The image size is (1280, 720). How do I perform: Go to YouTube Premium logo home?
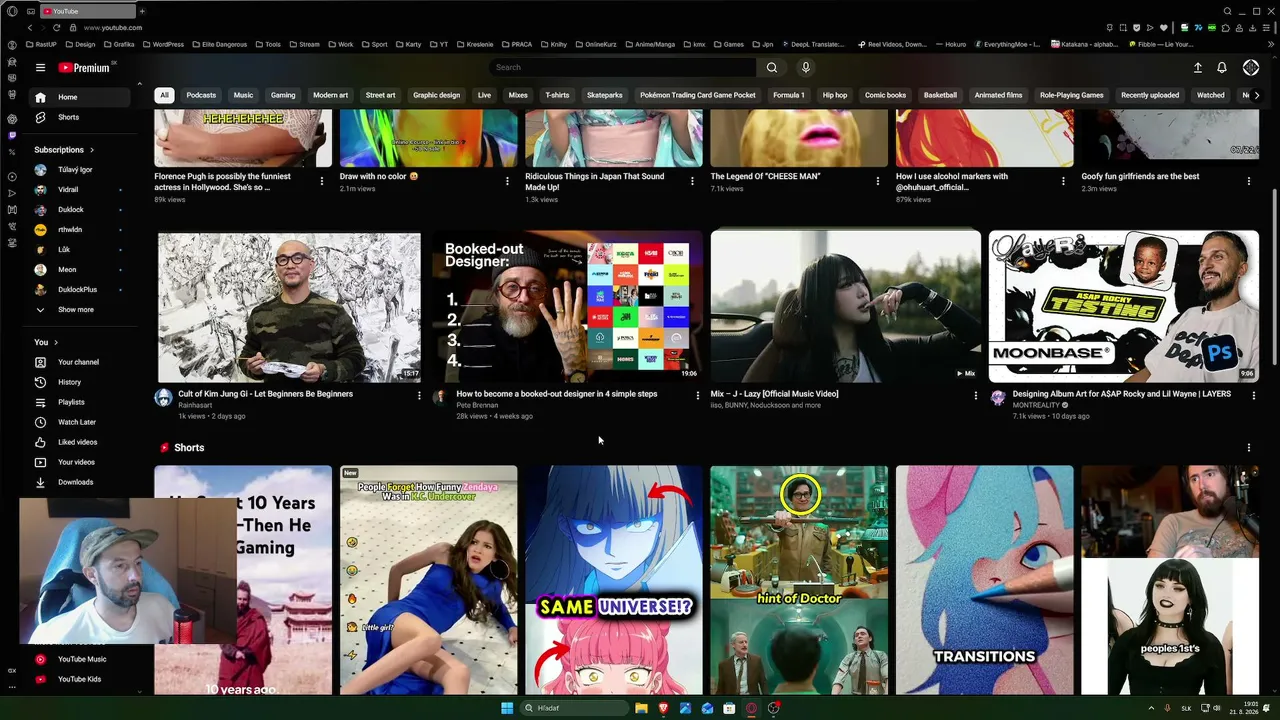pyautogui.click(x=84, y=68)
